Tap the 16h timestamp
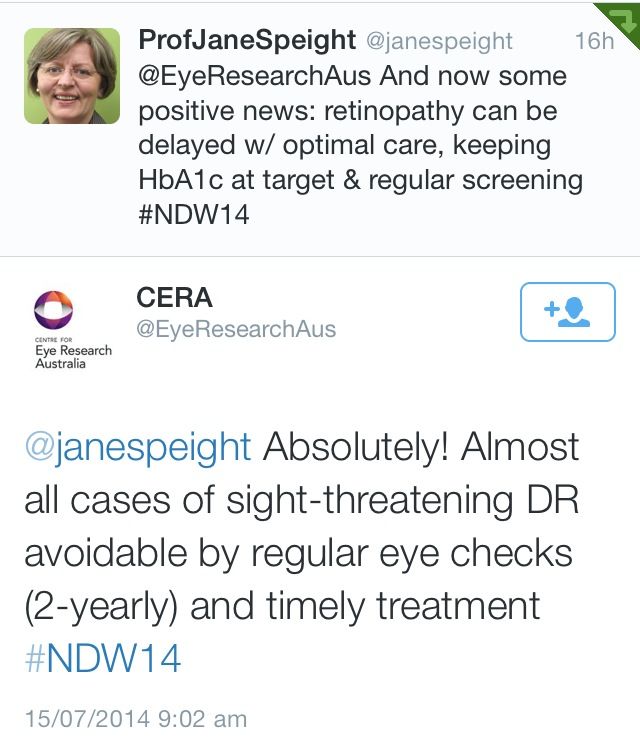The height and width of the screenshot is (748, 640). [594, 41]
